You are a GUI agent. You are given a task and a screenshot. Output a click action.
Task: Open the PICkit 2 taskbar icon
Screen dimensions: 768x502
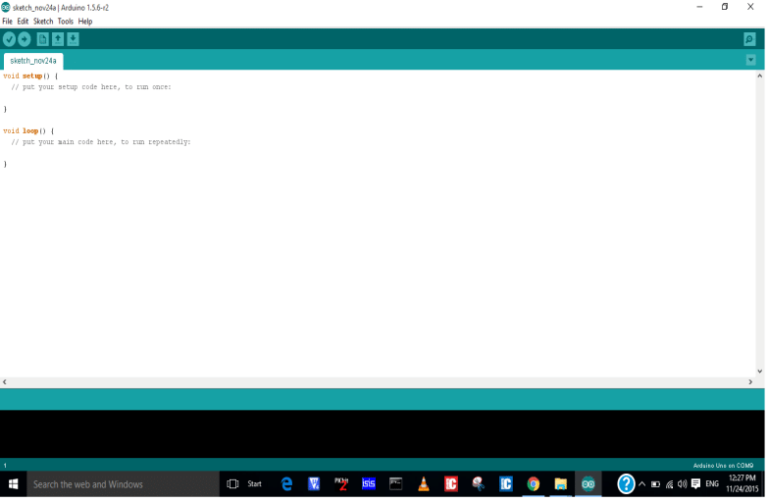[341, 484]
